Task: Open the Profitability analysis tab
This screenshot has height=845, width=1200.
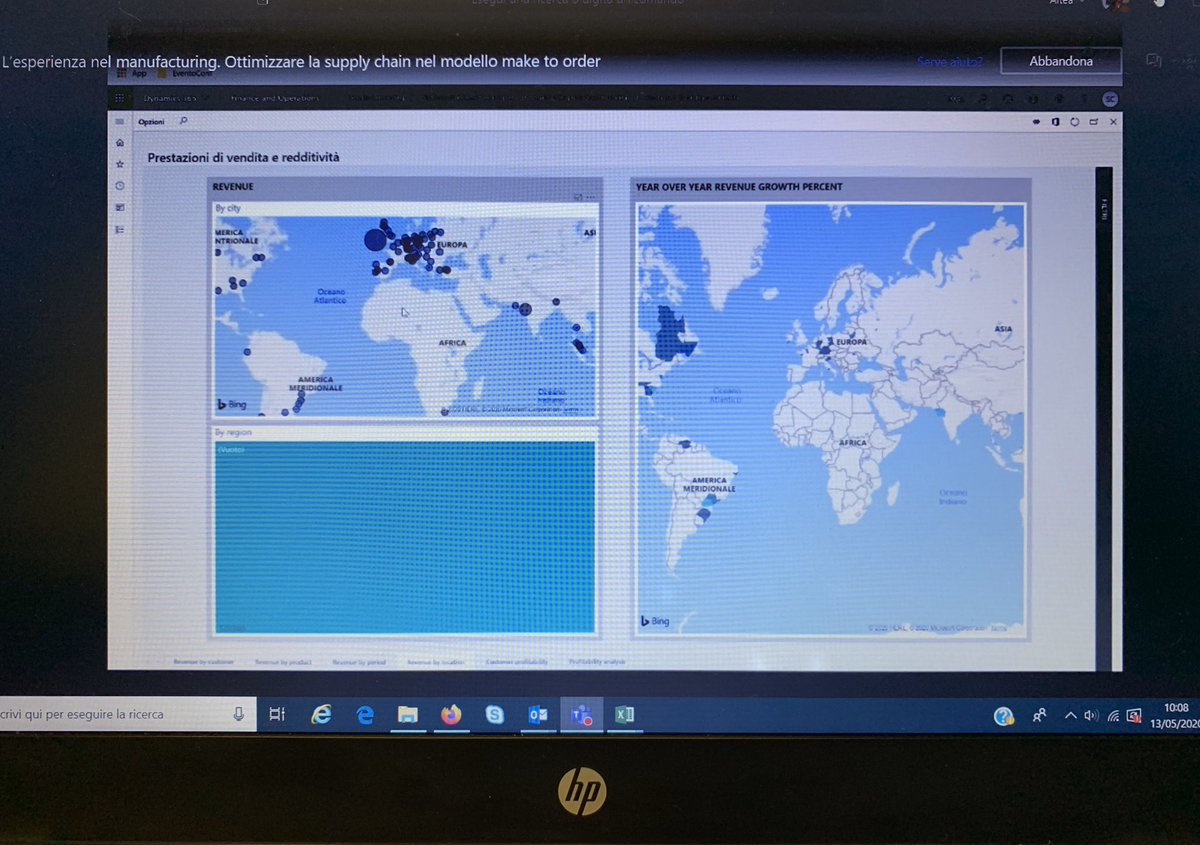Action: click(x=597, y=662)
